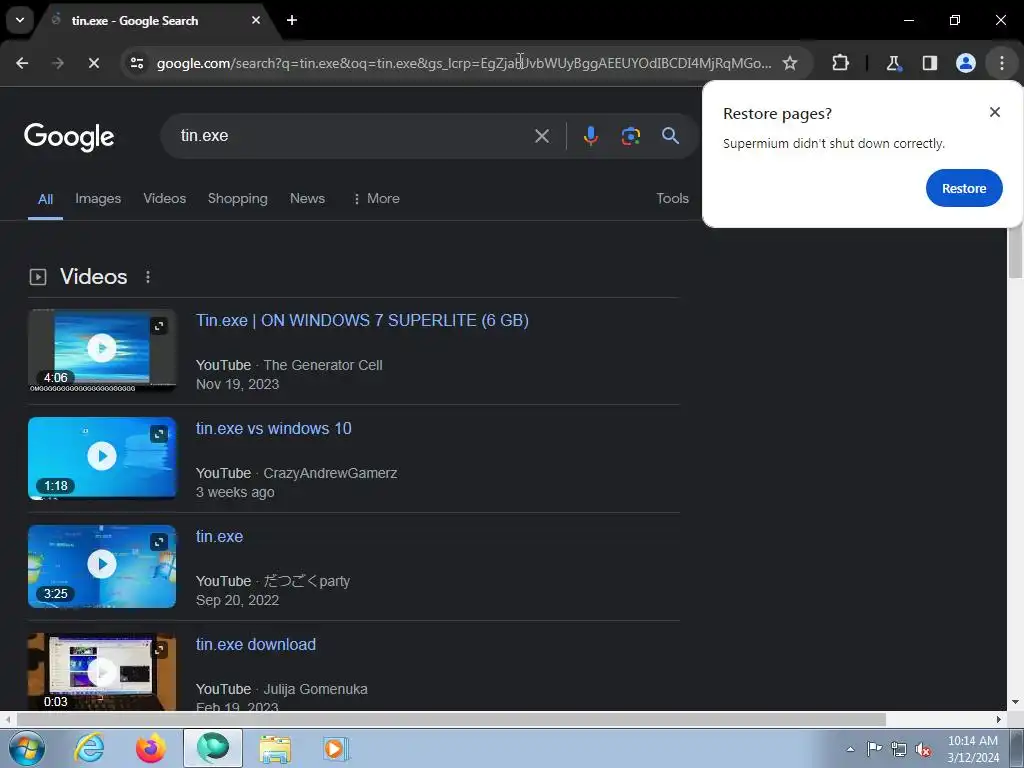This screenshot has width=1024, height=768.
Task: Open the Chrome Labs flask icon
Action: coord(893,63)
